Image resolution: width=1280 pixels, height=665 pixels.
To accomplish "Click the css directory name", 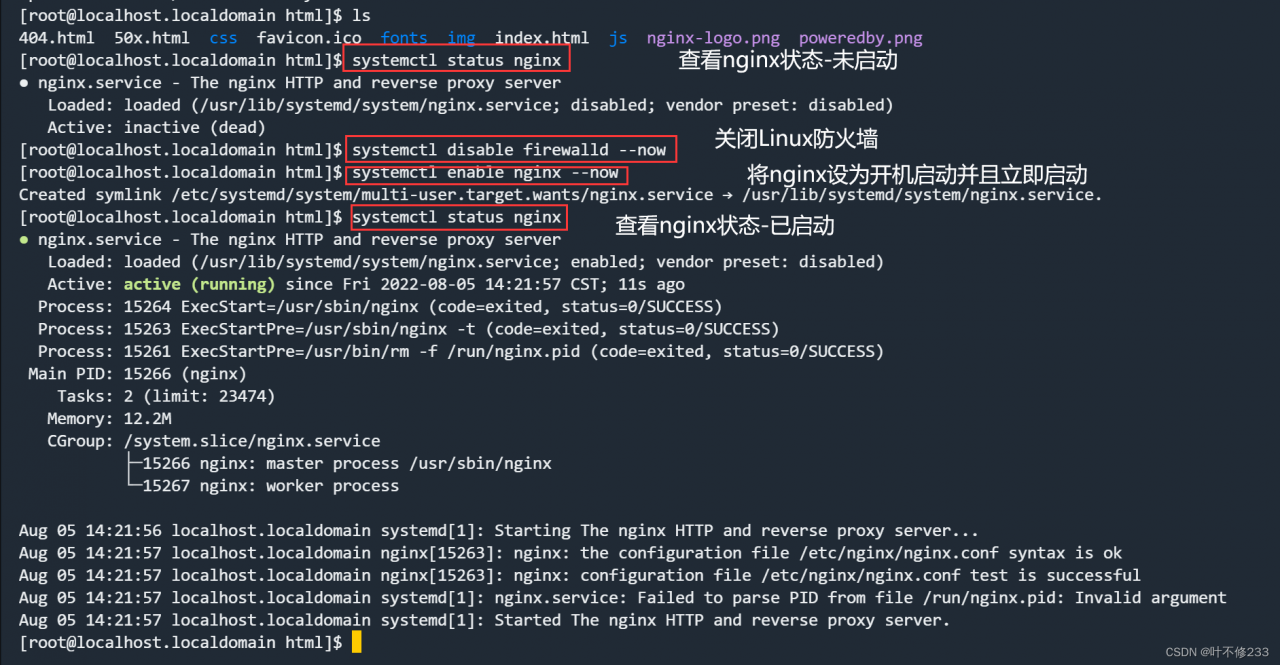I will tap(224, 39).
